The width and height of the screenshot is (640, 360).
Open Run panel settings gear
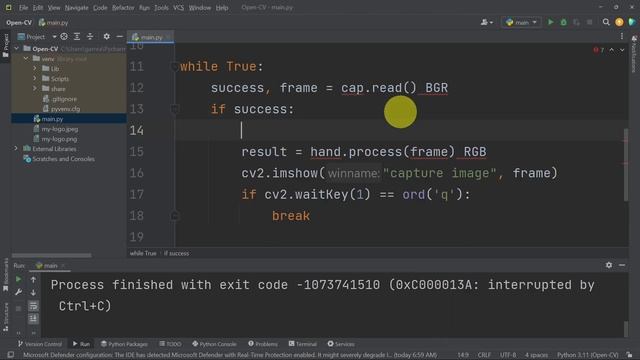[x=609, y=265]
